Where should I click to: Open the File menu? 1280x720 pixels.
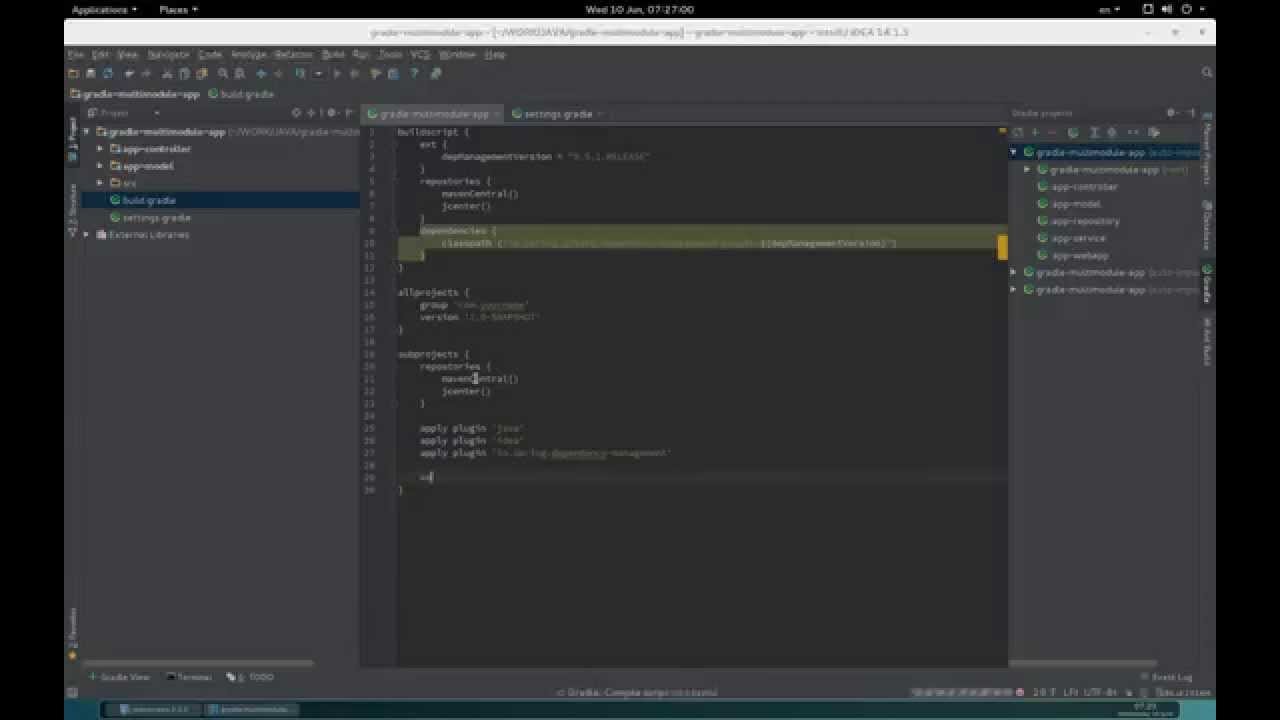pos(75,54)
